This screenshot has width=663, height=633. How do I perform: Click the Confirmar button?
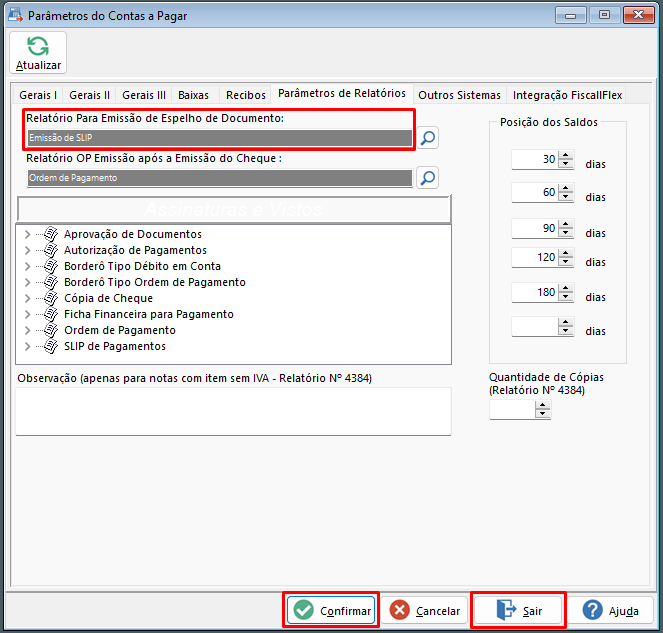(x=331, y=611)
